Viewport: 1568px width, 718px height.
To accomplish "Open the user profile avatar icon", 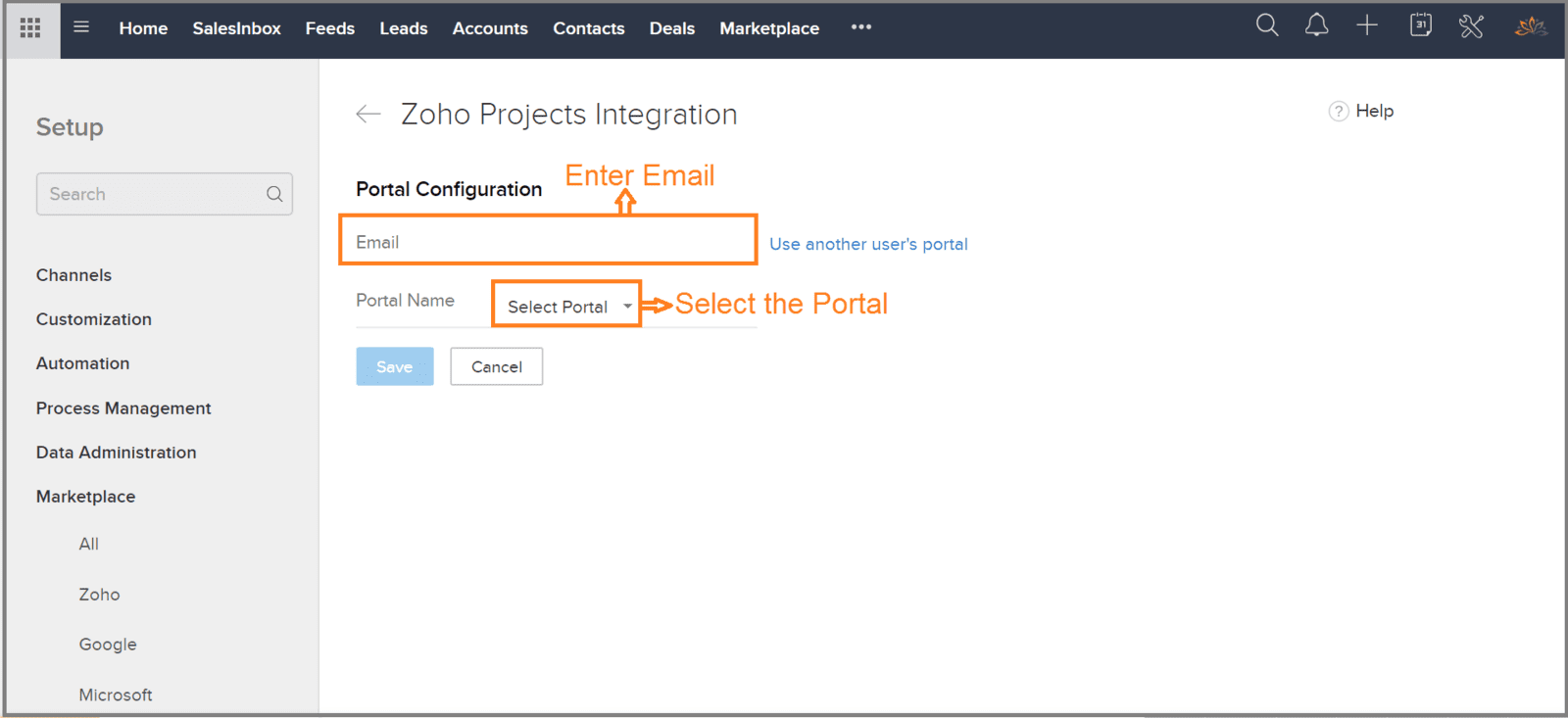I will click(1531, 26).
